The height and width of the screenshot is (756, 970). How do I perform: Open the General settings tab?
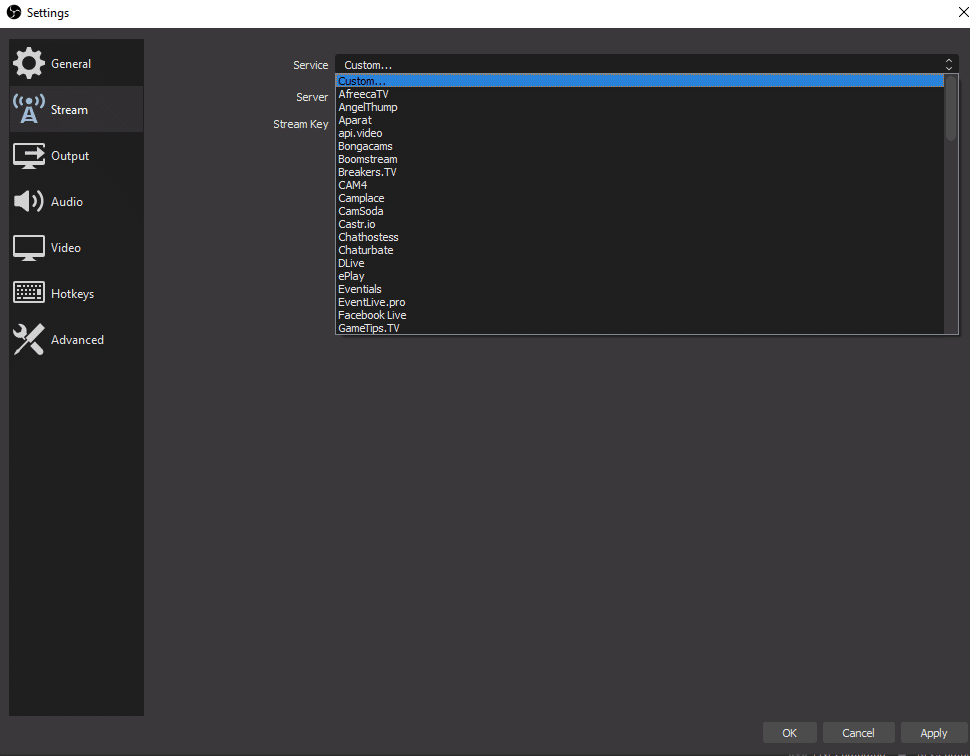pos(77,63)
